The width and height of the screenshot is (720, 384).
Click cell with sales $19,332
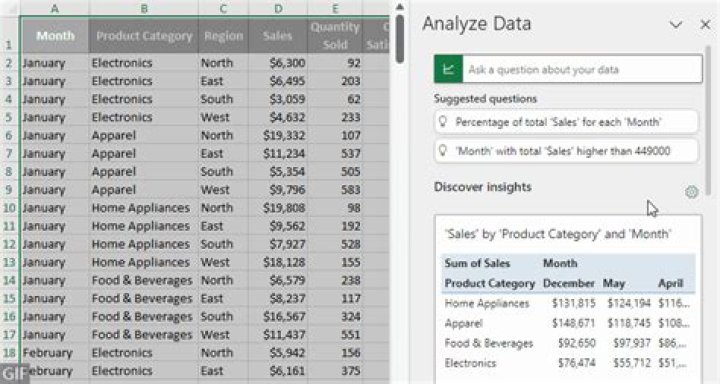pos(278,135)
